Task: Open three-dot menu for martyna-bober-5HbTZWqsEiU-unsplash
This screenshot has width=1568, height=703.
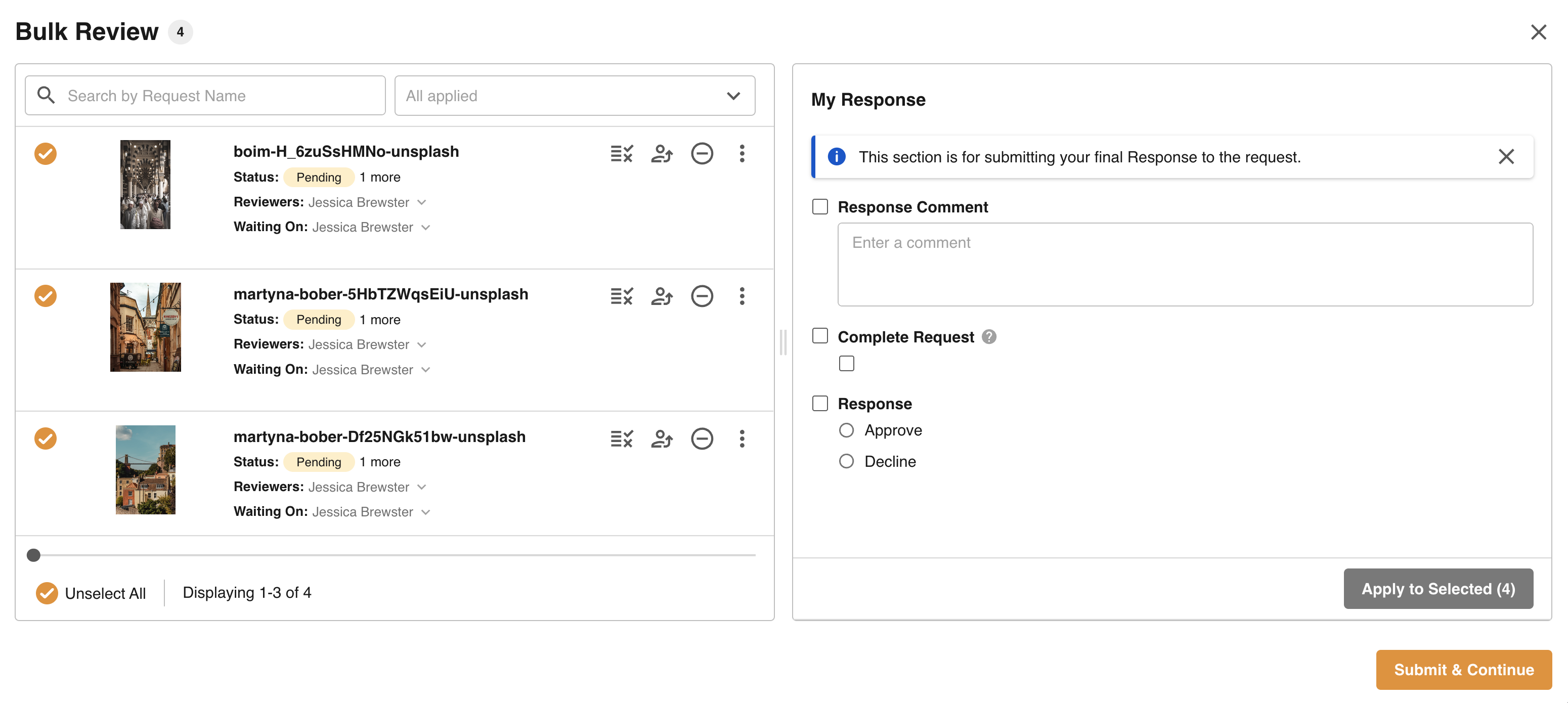Action: [x=742, y=296]
